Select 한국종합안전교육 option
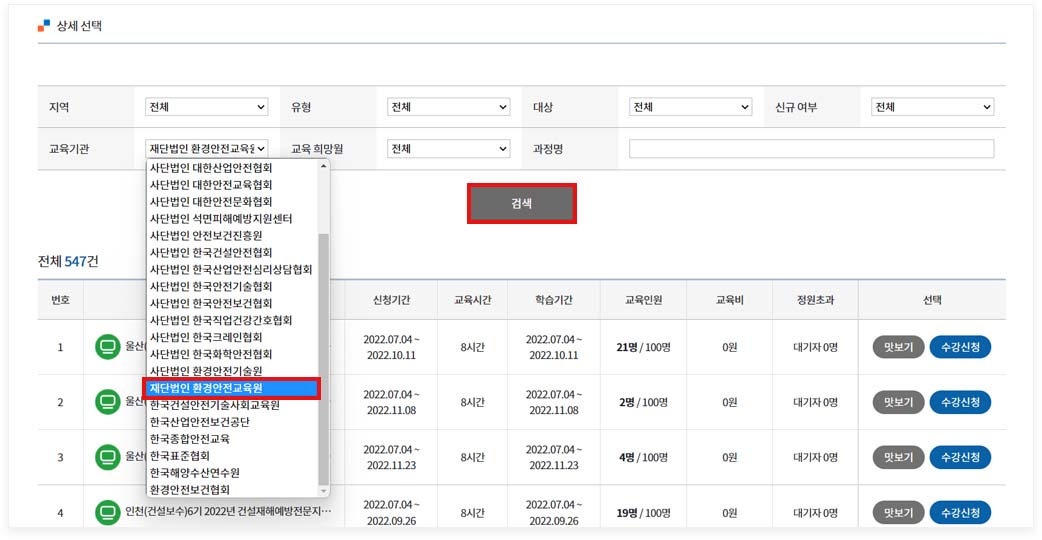This screenshot has width=1042, height=540. [232, 438]
